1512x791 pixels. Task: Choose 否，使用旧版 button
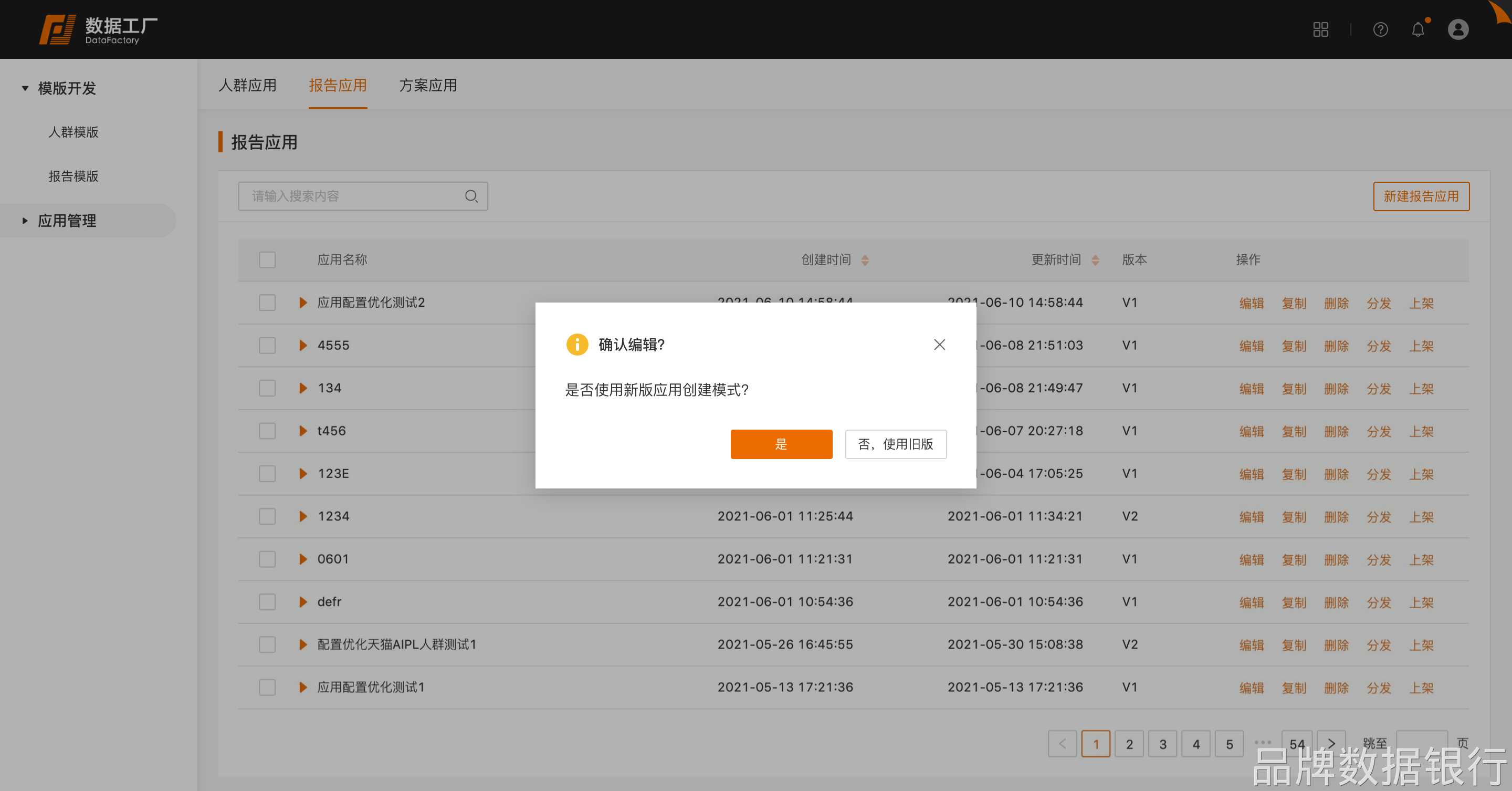coord(895,444)
